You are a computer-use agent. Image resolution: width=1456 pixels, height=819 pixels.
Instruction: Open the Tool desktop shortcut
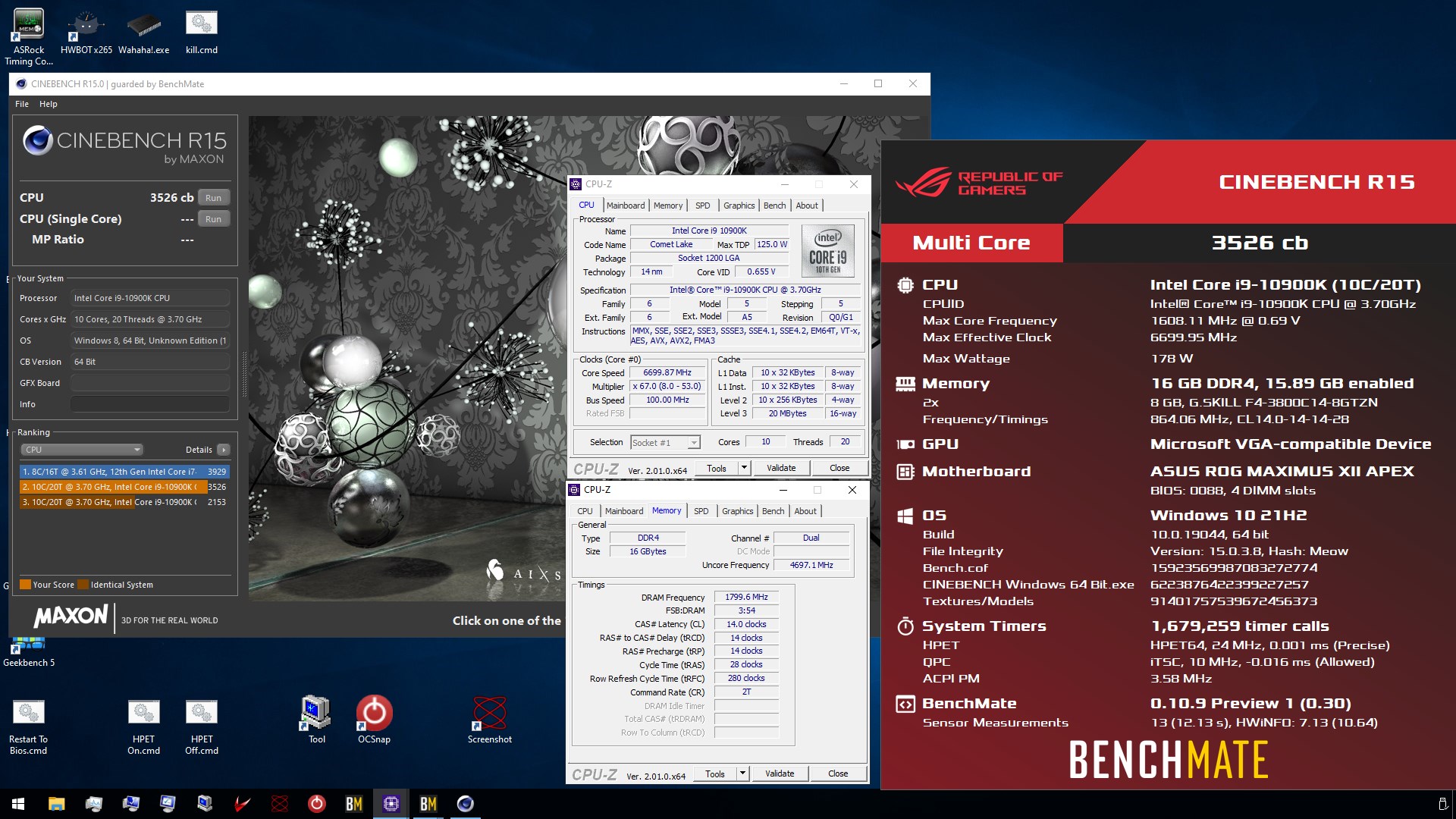click(x=316, y=720)
